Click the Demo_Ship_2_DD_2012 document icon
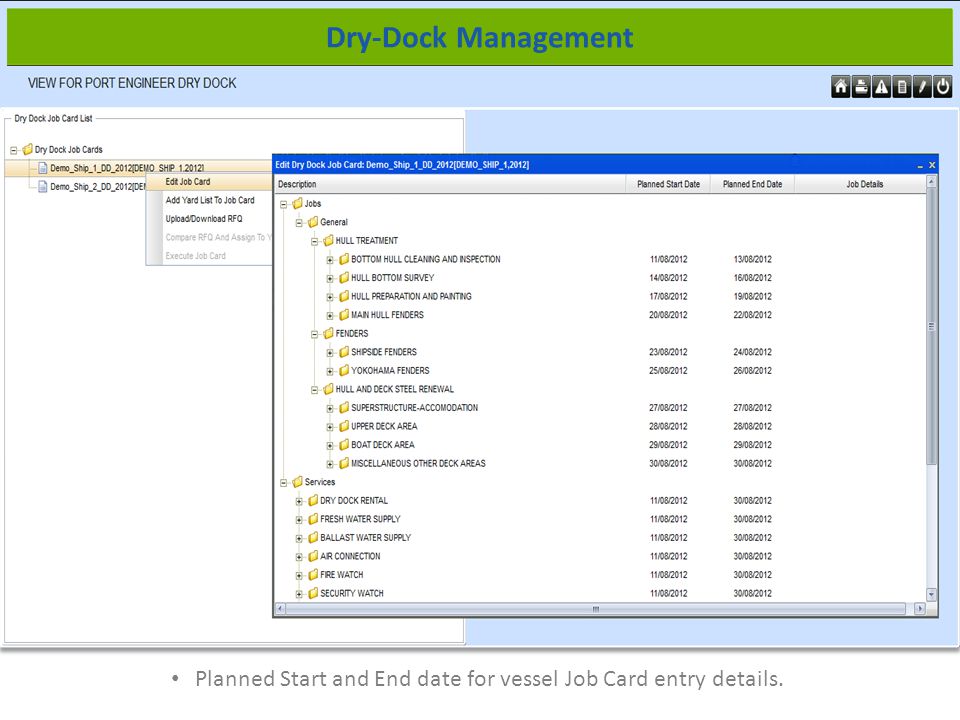The image size is (960, 720). tap(43, 186)
